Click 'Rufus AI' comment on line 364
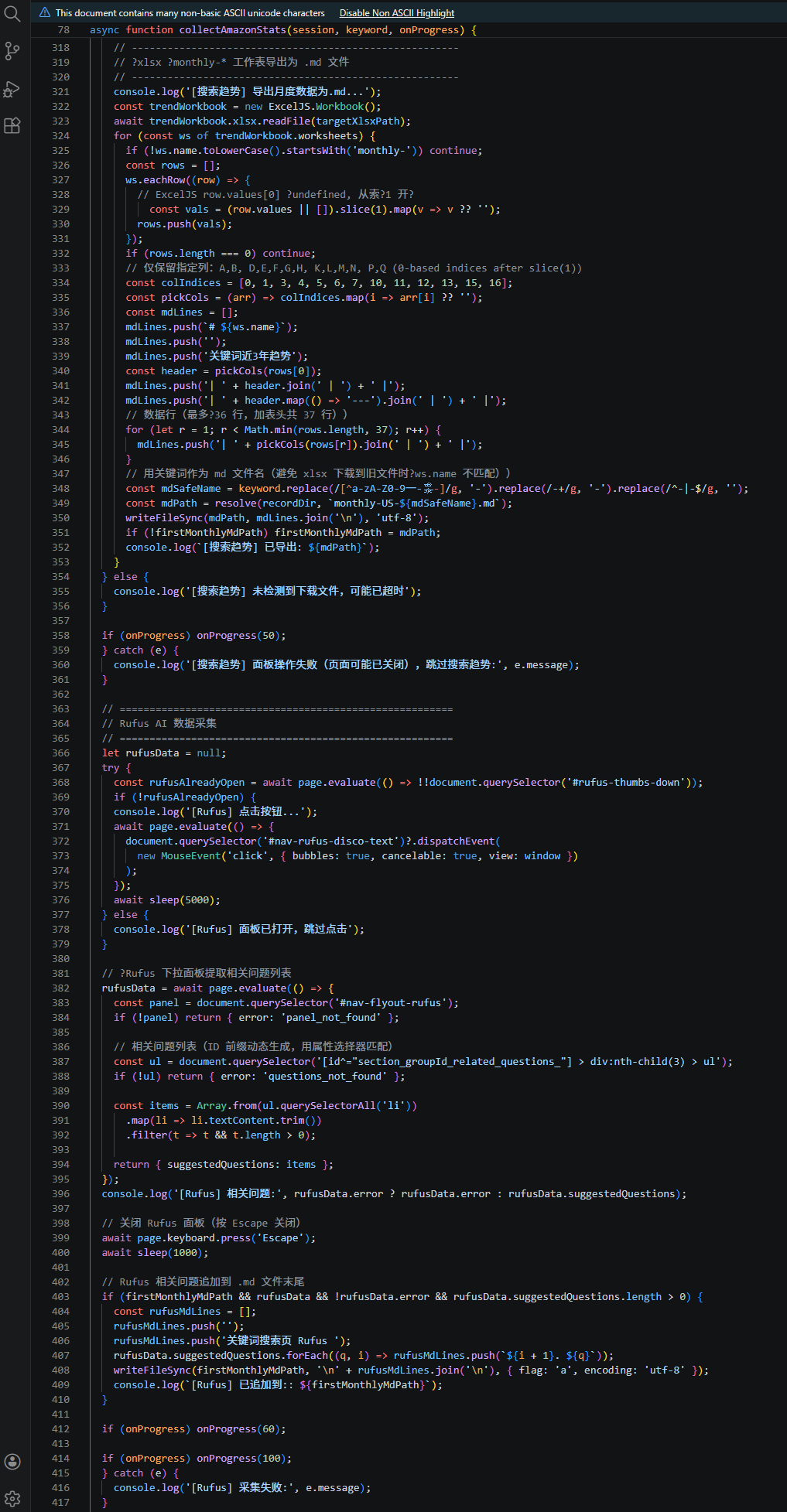The width and height of the screenshot is (787, 1512). tap(143, 724)
